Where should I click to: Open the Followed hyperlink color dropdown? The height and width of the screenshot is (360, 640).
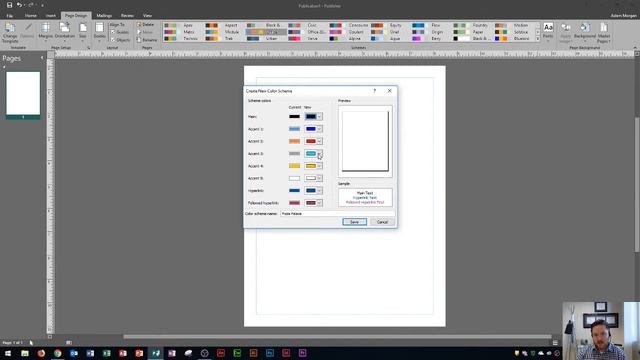[319, 203]
